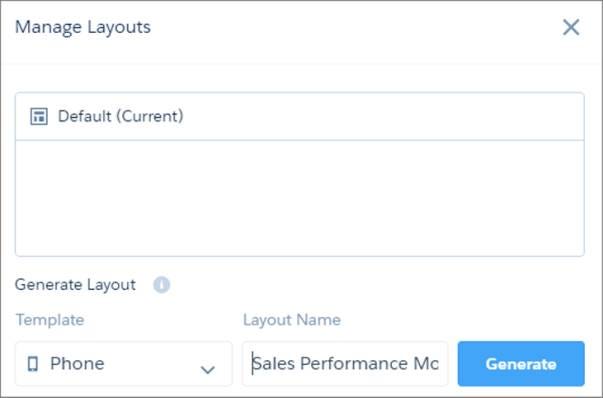Image resolution: width=603 pixels, height=398 pixels.
Task: Show Generate Layout info tooltip icon
Action: 162,285
